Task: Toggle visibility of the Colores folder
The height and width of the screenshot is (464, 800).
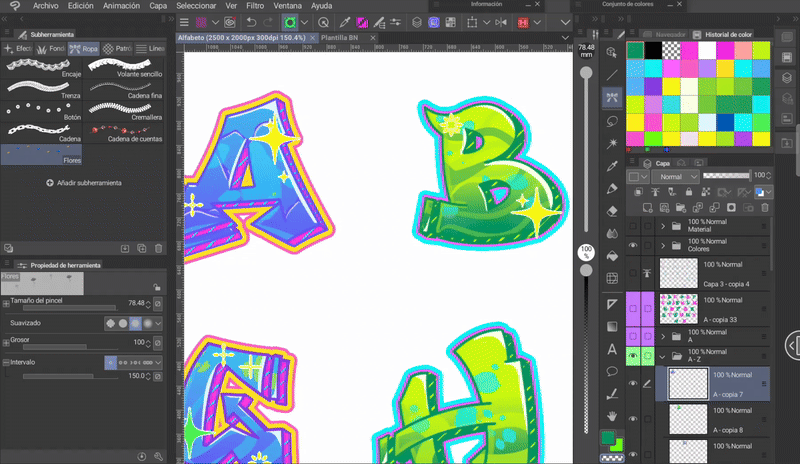Action: (x=632, y=246)
